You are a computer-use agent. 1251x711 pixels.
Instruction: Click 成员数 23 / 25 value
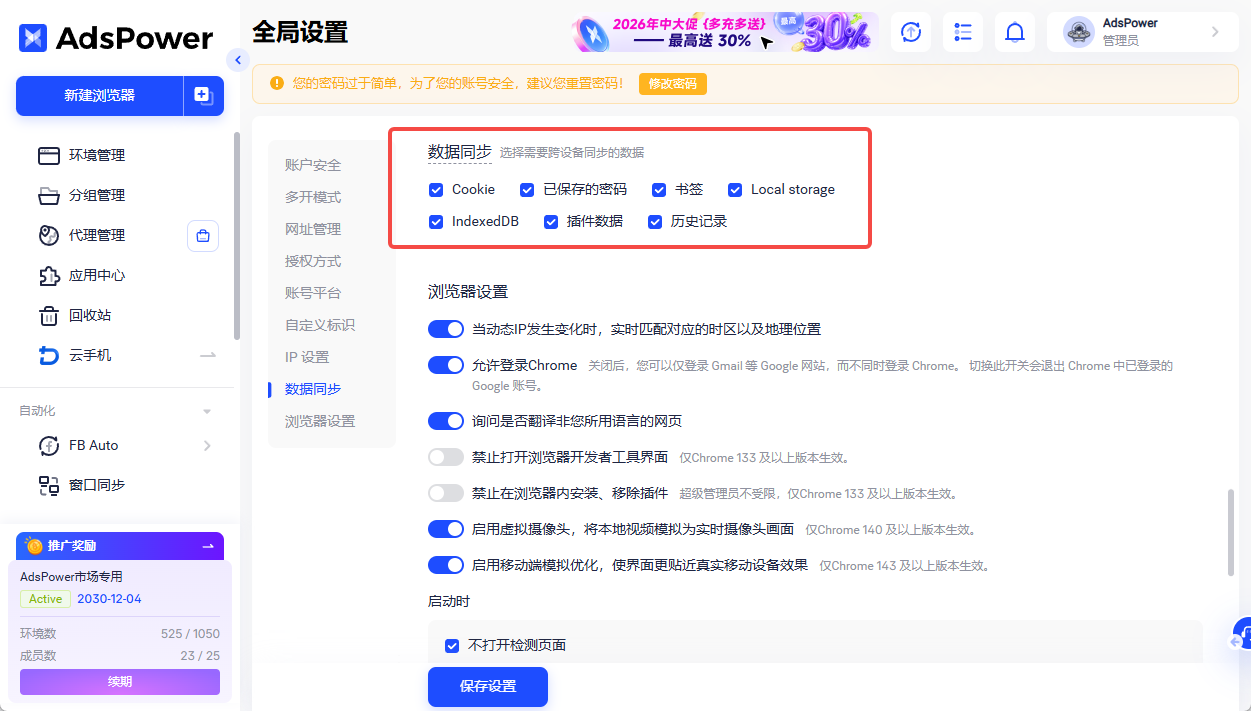pos(200,656)
